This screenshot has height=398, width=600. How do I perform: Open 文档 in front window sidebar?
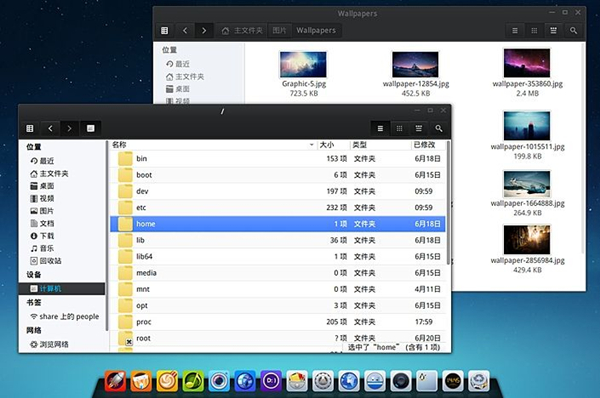coord(62,223)
